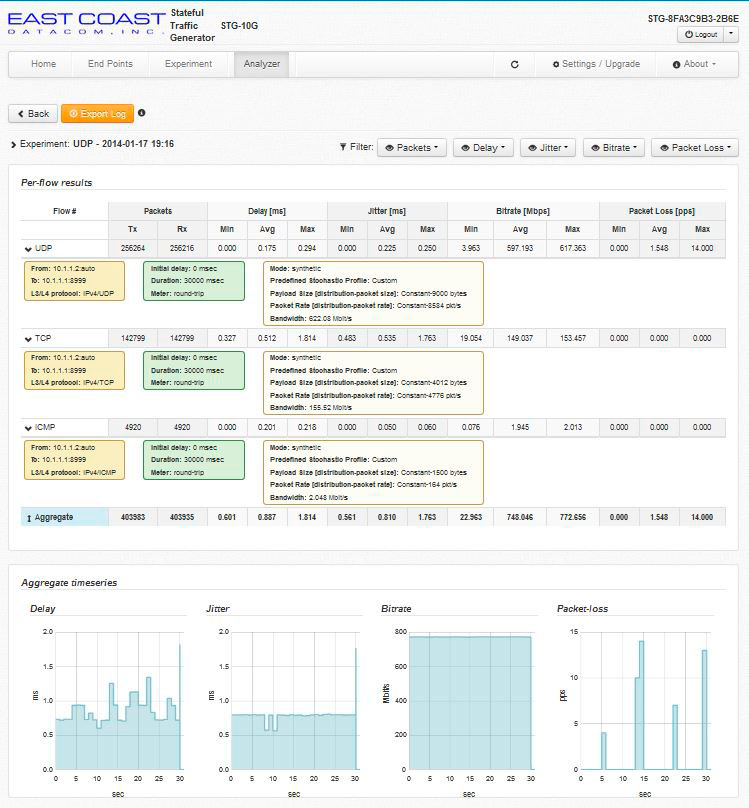This screenshot has height=808, width=749.
Task: Toggle the Packets column visibility filter
Action: click(x=413, y=148)
